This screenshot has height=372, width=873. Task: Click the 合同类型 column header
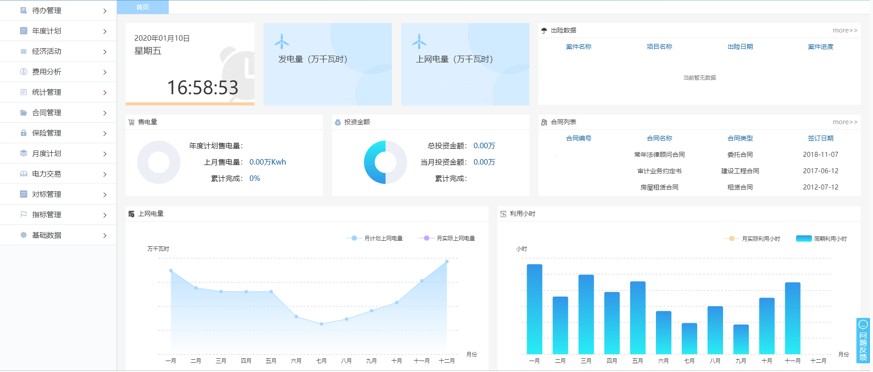pyautogui.click(x=740, y=138)
